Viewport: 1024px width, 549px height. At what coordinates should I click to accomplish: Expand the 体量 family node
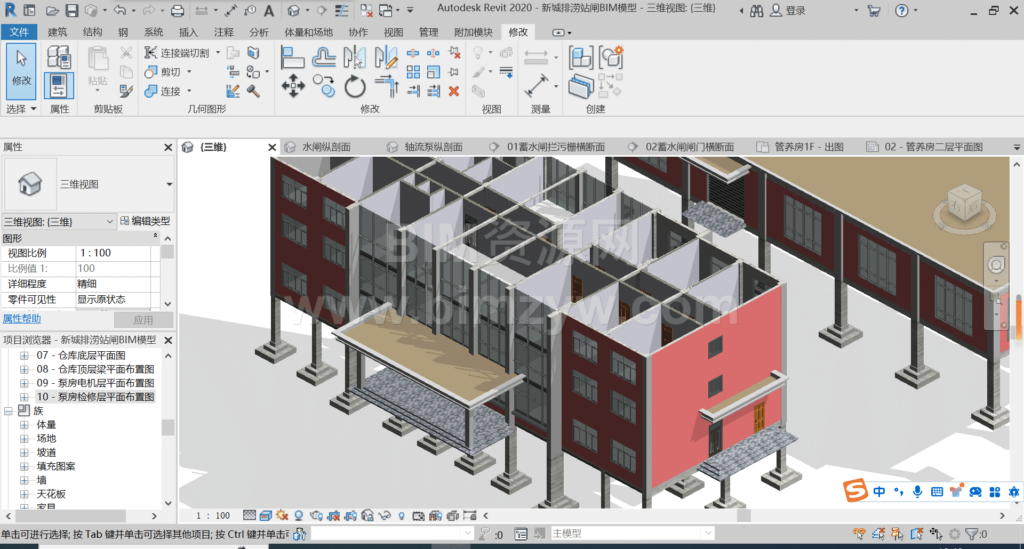click(24, 425)
